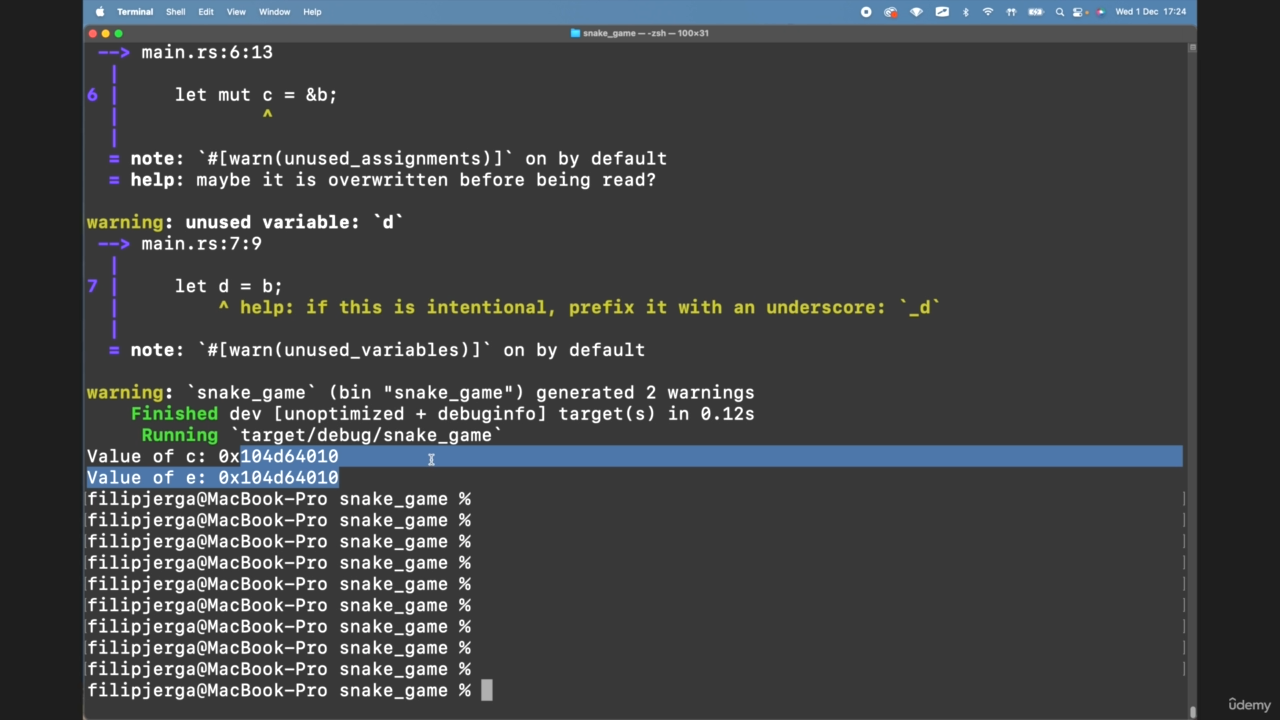Screen dimensions: 1280x720
Task: Click the screen recording stop icon
Action: [866, 12]
